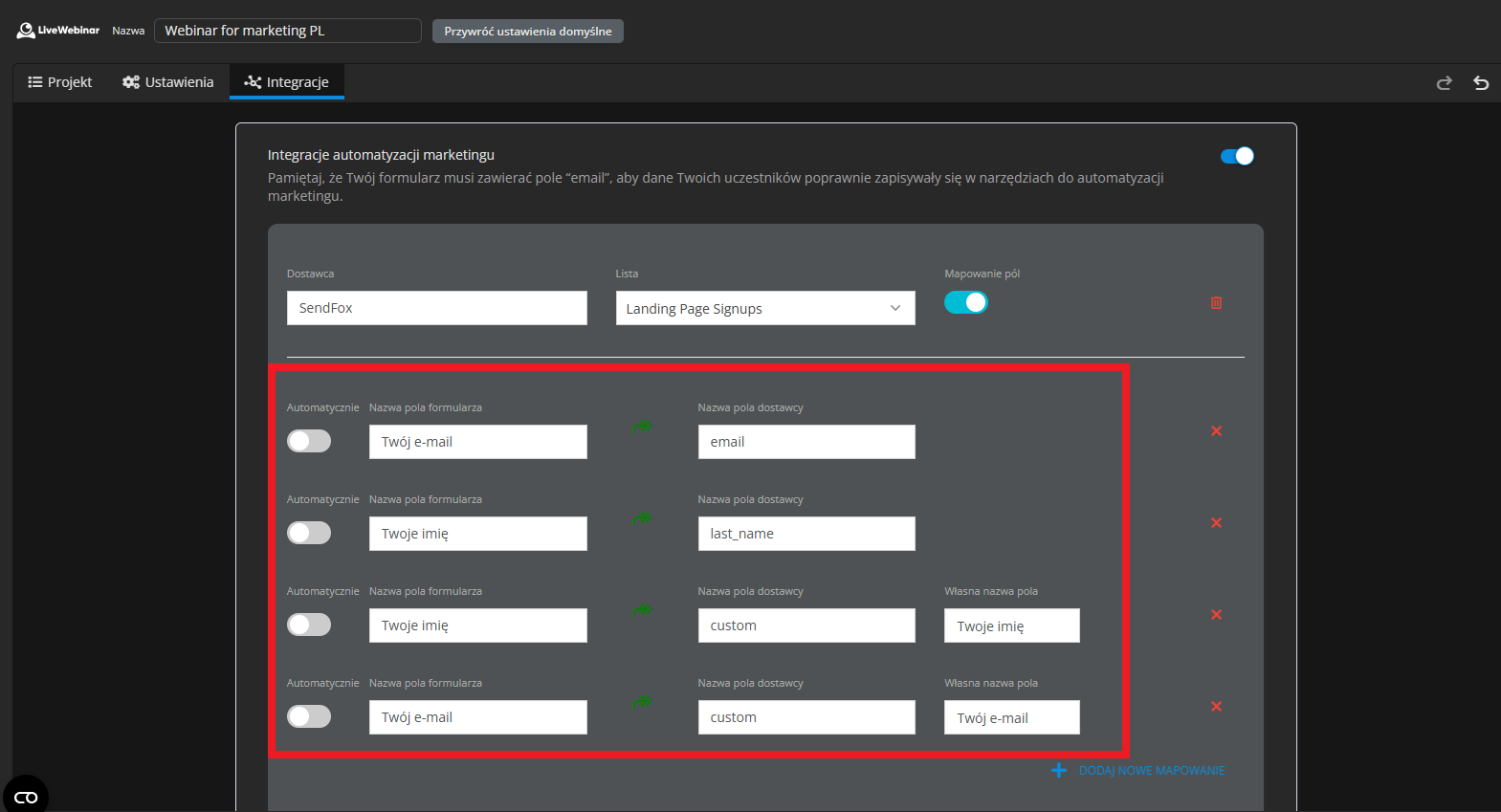Open the Landing Page Signups list dropdown

(x=764, y=309)
